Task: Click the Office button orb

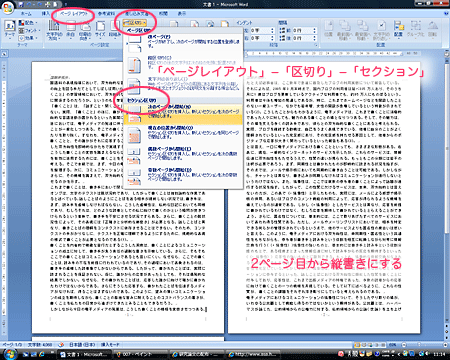Action: [x=8, y=7]
